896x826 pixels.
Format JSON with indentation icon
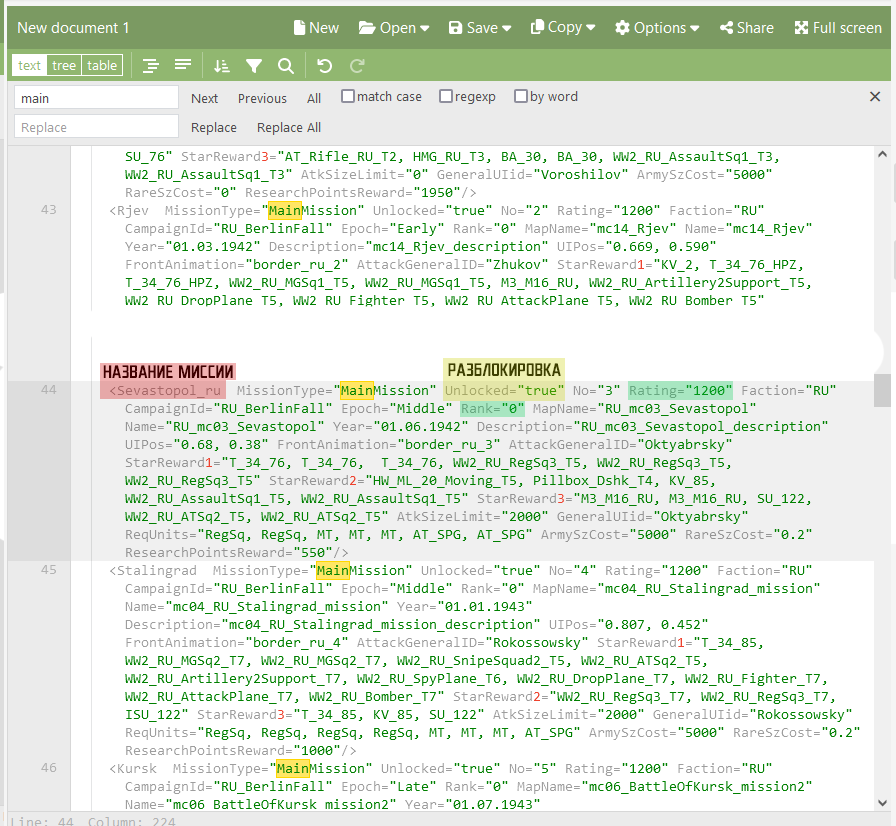pyautogui.click(x=151, y=66)
